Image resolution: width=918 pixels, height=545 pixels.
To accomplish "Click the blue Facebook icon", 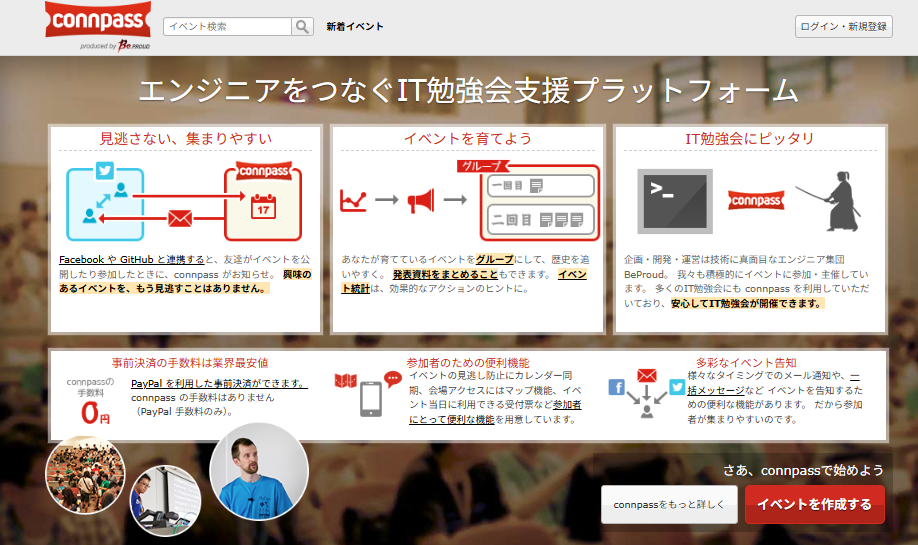I will pos(616,387).
